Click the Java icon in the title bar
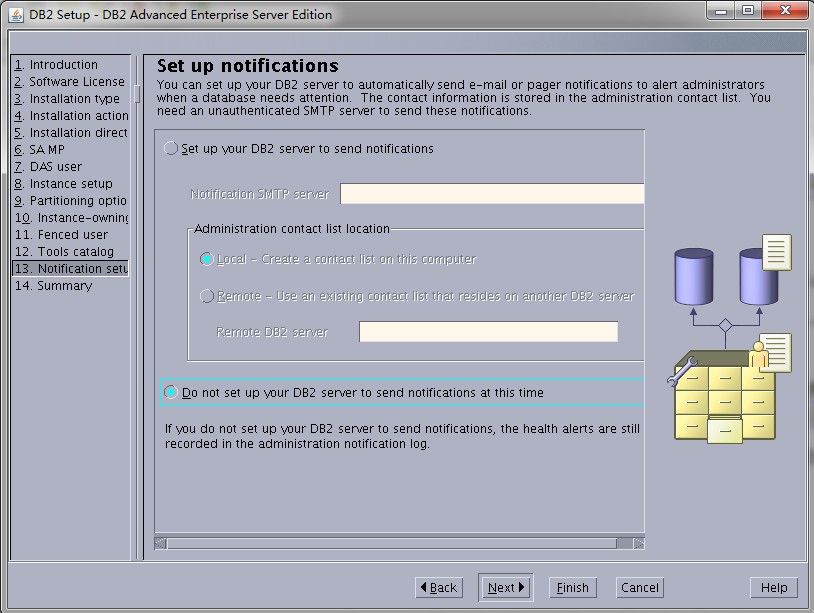 pyautogui.click(x=16, y=15)
